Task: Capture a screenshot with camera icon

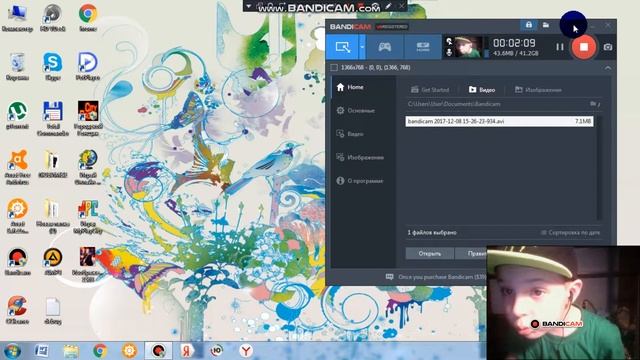Action: click(x=608, y=47)
